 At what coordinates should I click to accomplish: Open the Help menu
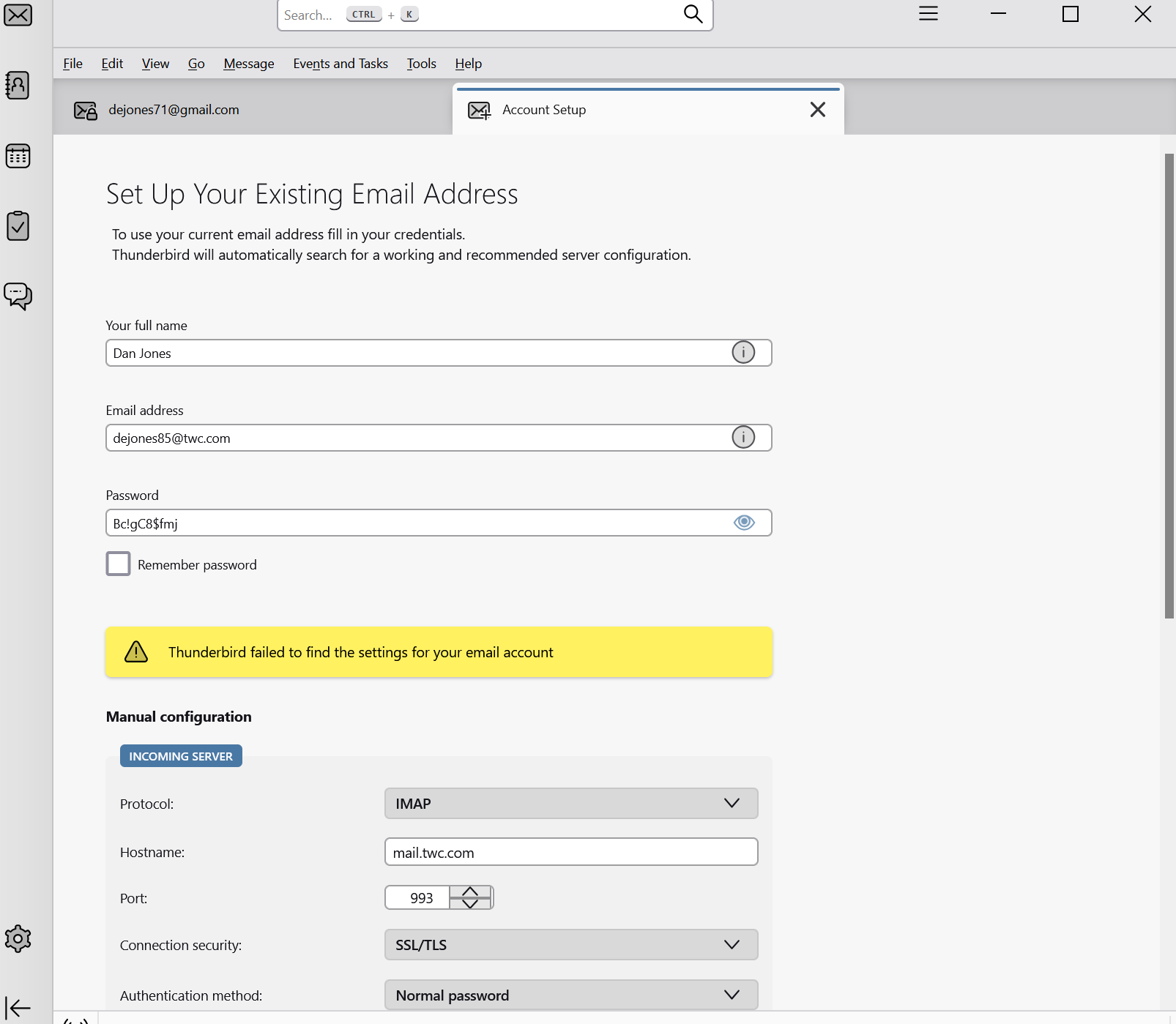pos(469,64)
